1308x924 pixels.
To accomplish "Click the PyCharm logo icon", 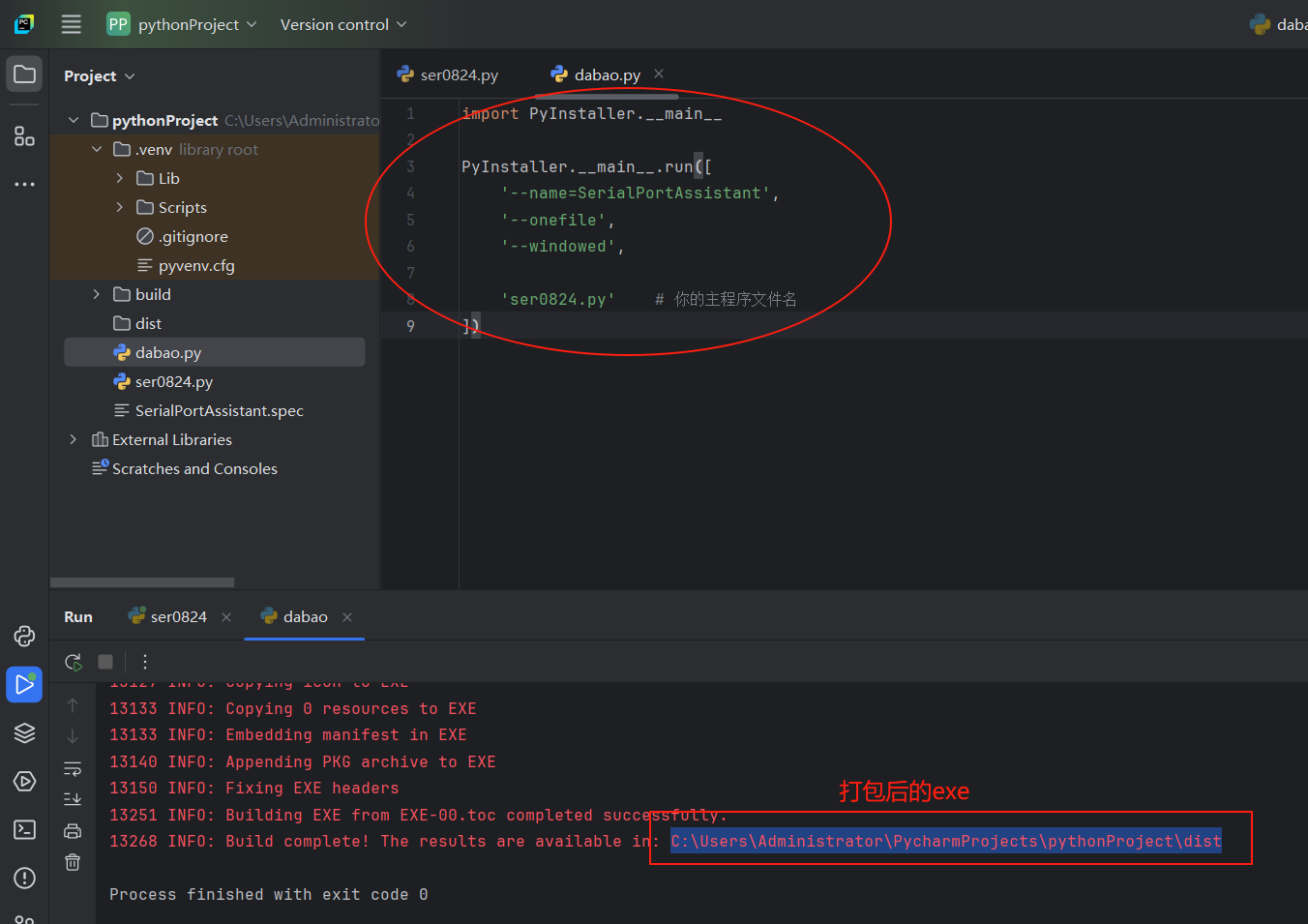I will 24,24.
